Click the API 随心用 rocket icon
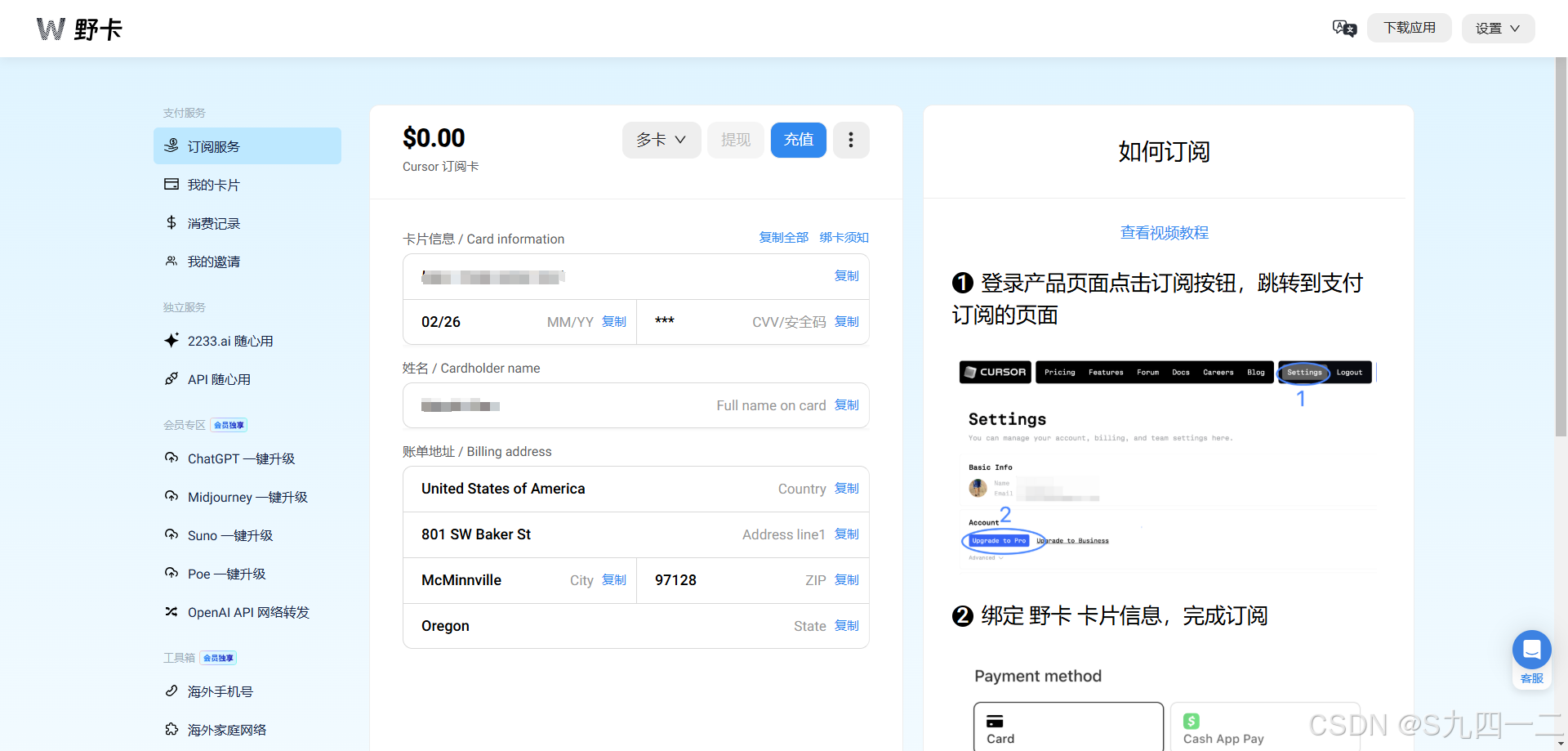The height and width of the screenshot is (751, 1568). pyautogui.click(x=171, y=378)
